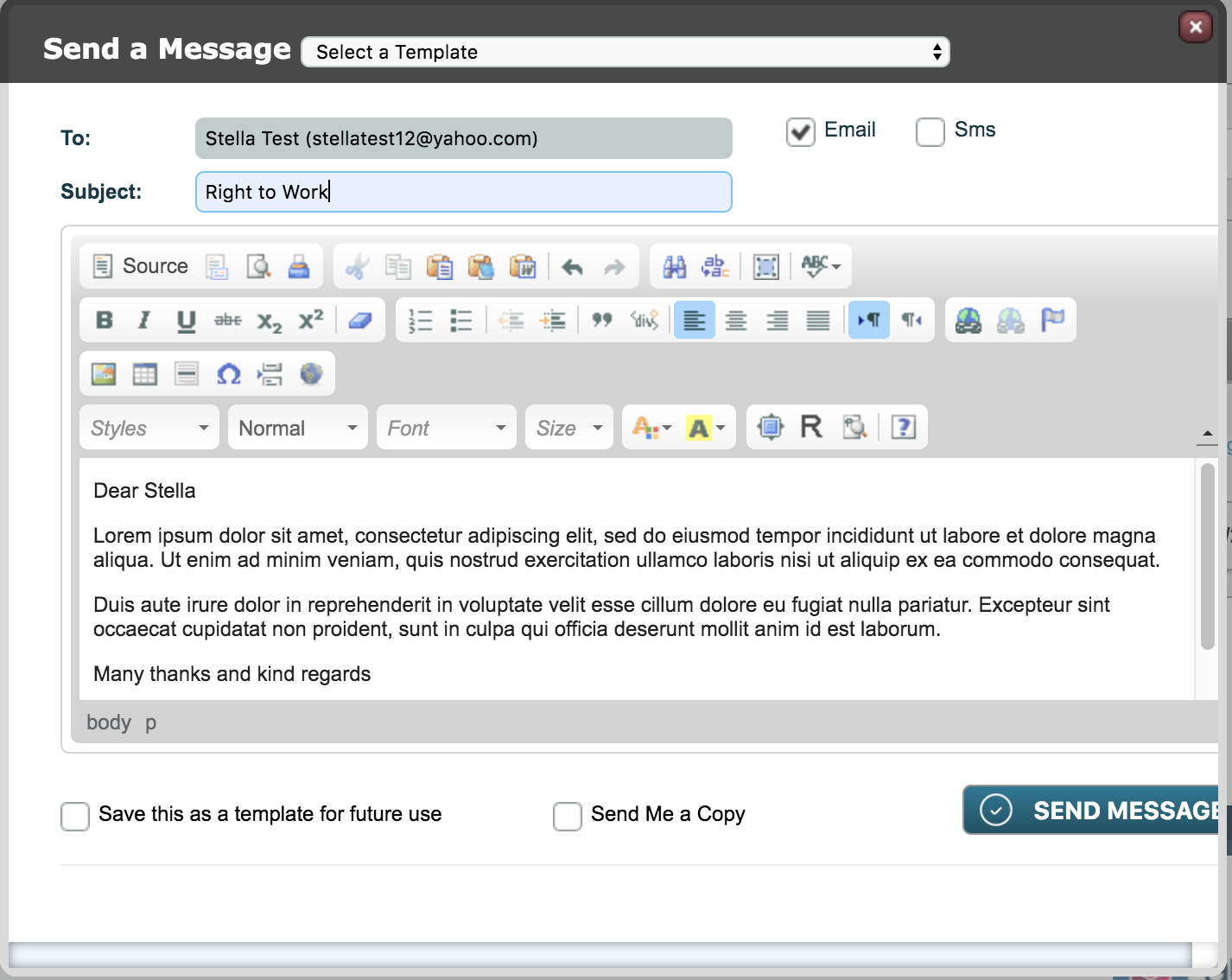This screenshot has height=980, width=1232.
Task: Click the Insert Page Break icon
Action: 270,373
